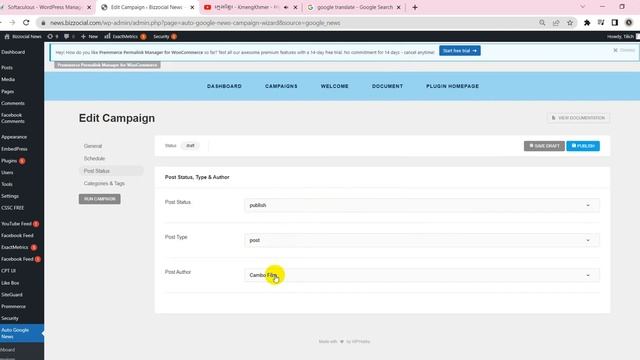Open ExactMetrics in WordPress sidebar
Screen dimensions: 640x360
[15, 247]
